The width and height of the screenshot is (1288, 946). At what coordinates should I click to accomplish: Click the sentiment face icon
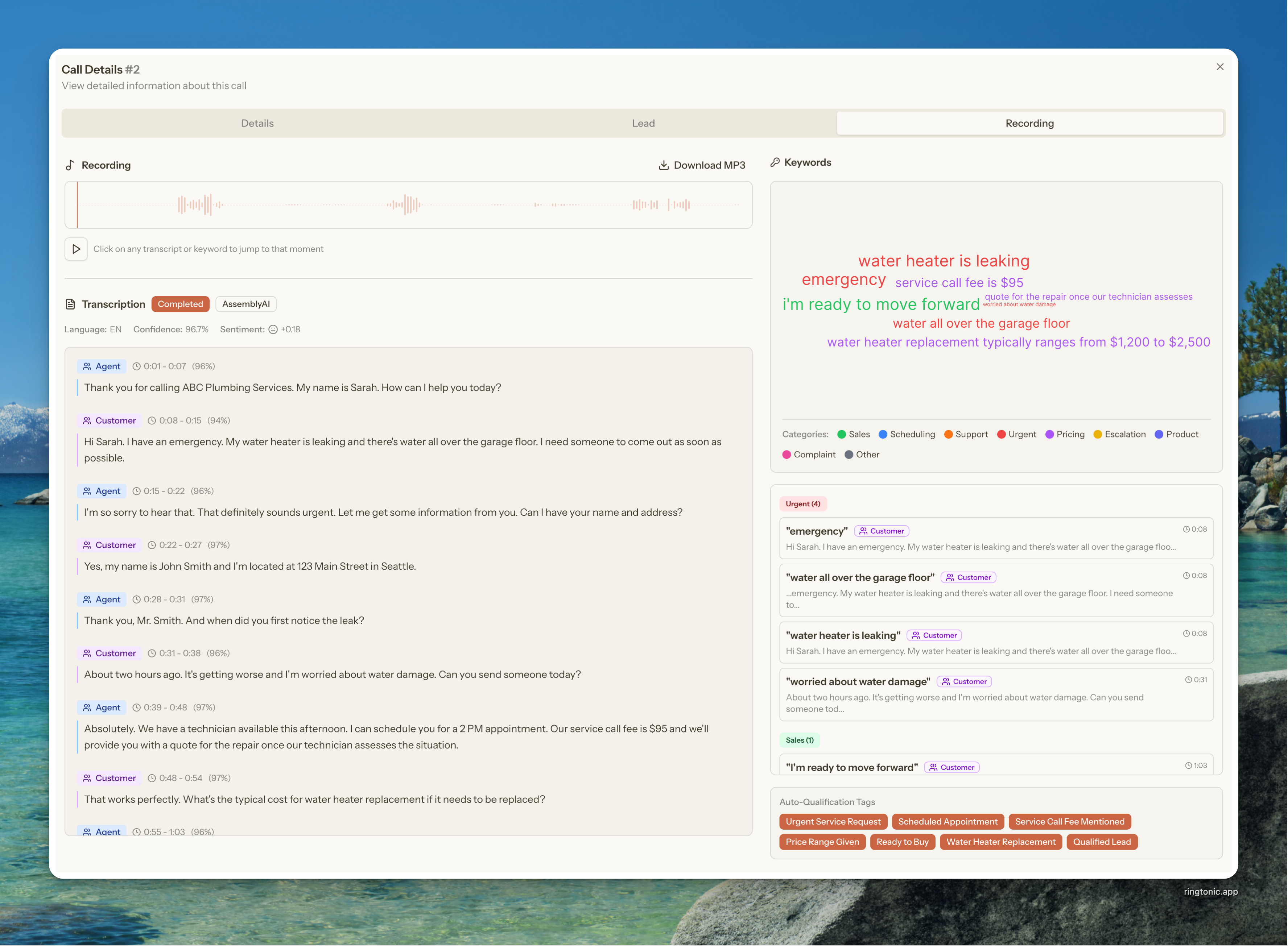pyautogui.click(x=273, y=330)
